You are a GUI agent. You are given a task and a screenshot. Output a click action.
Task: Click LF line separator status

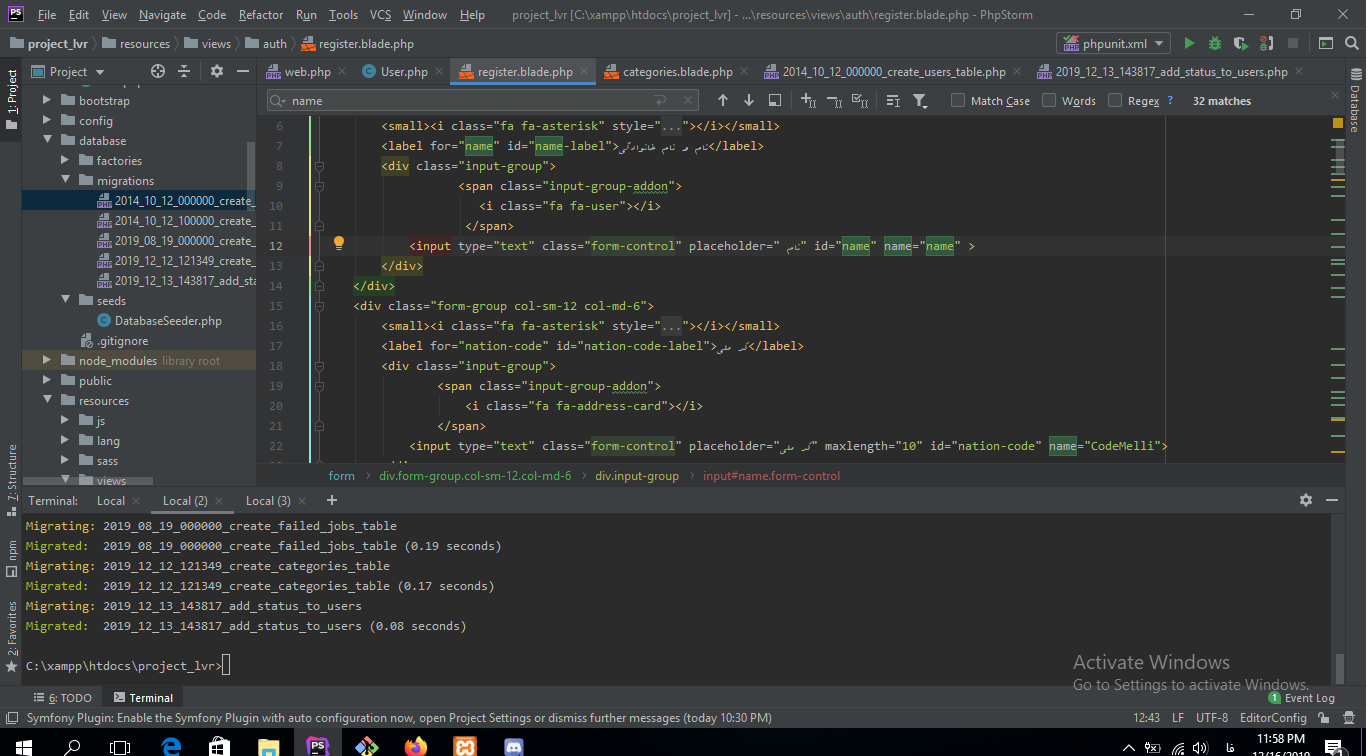coord(1178,718)
